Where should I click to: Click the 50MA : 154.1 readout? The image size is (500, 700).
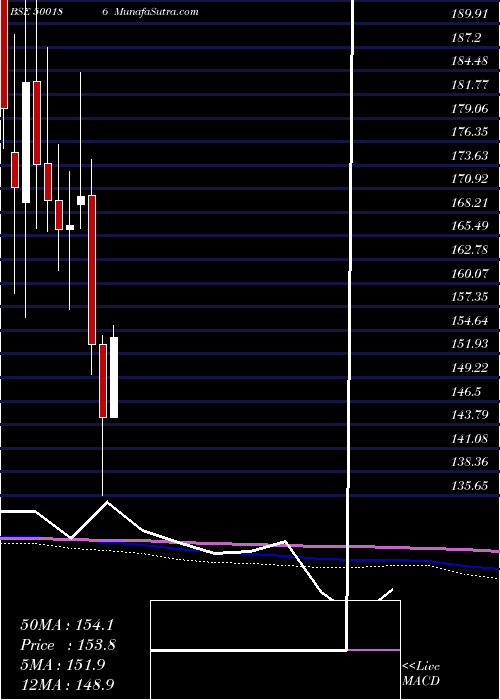pyautogui.click(x=67, y=625)
